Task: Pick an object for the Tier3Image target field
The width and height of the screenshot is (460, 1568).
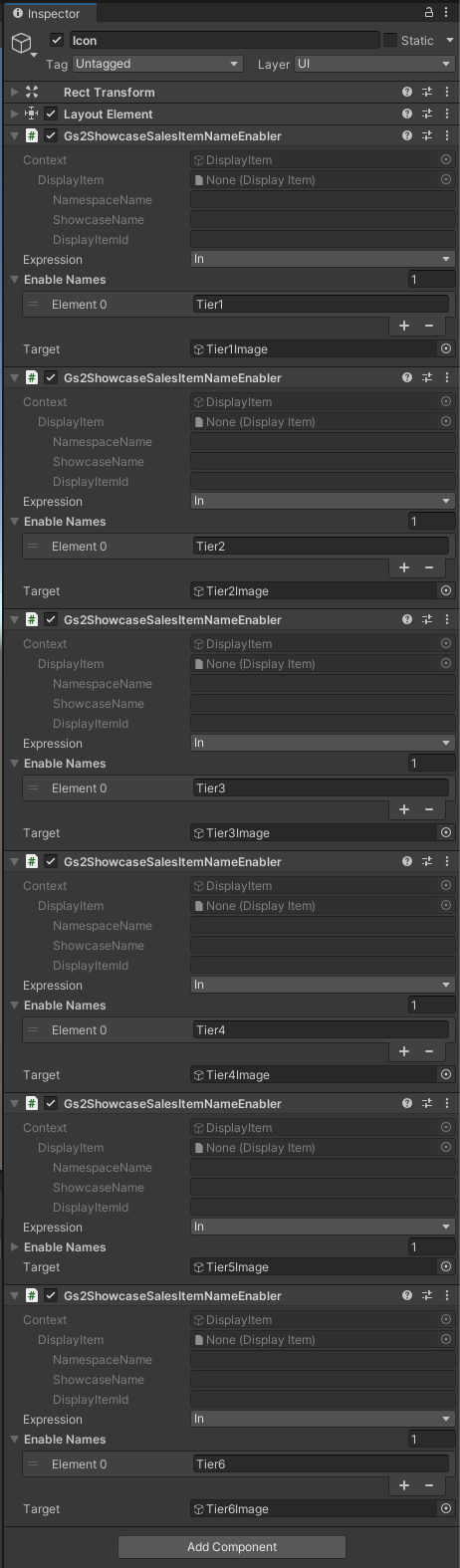Action: [x=445, y=832]
